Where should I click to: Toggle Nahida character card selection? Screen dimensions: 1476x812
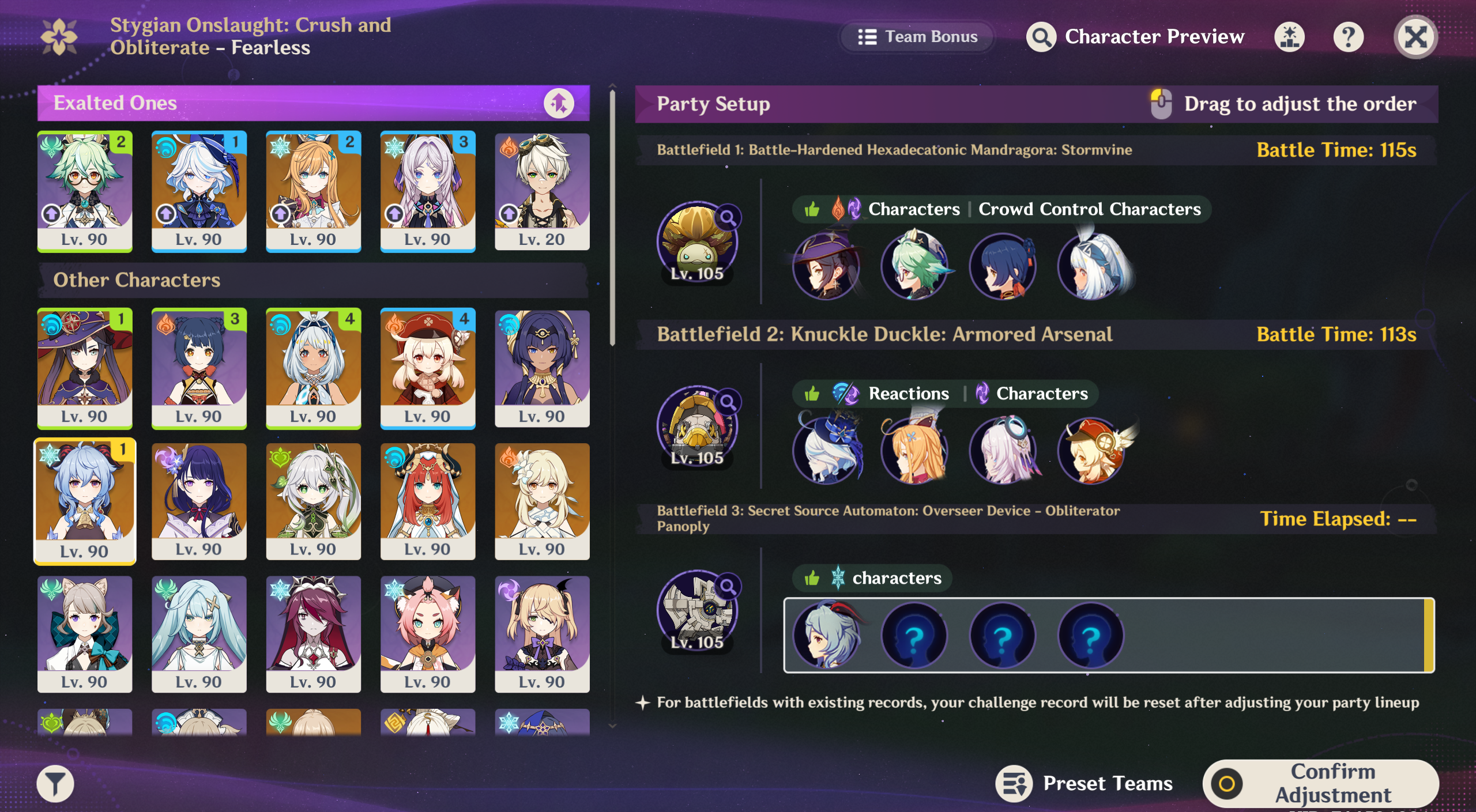point(313,501)
